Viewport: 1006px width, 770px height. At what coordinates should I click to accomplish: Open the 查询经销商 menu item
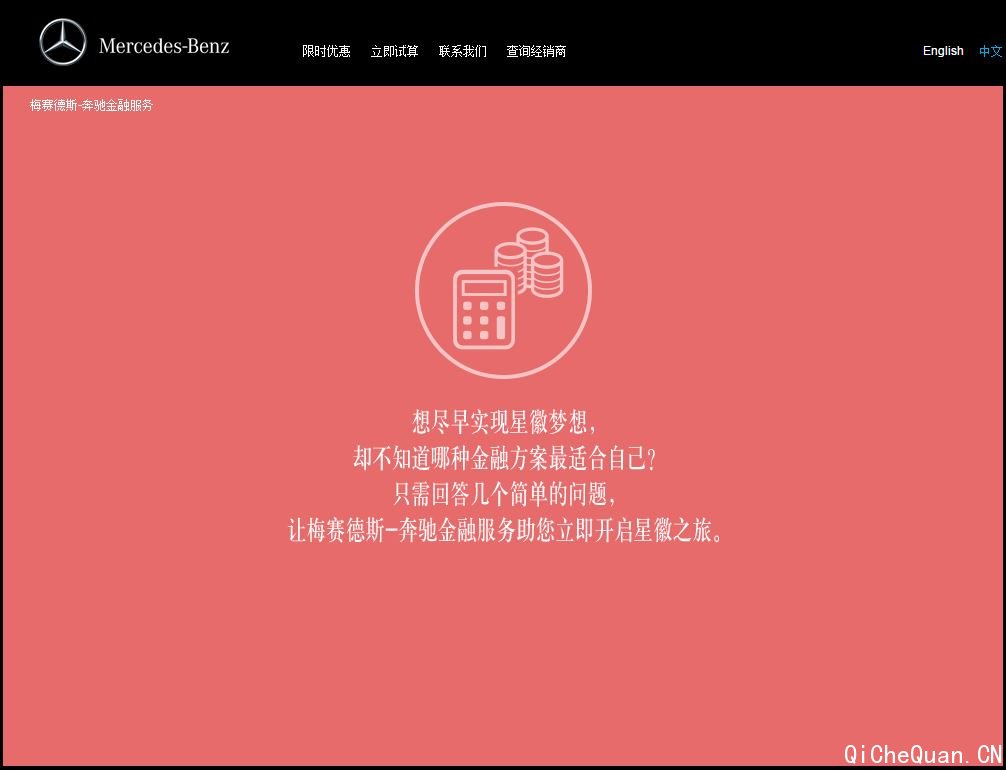point(536,51)
